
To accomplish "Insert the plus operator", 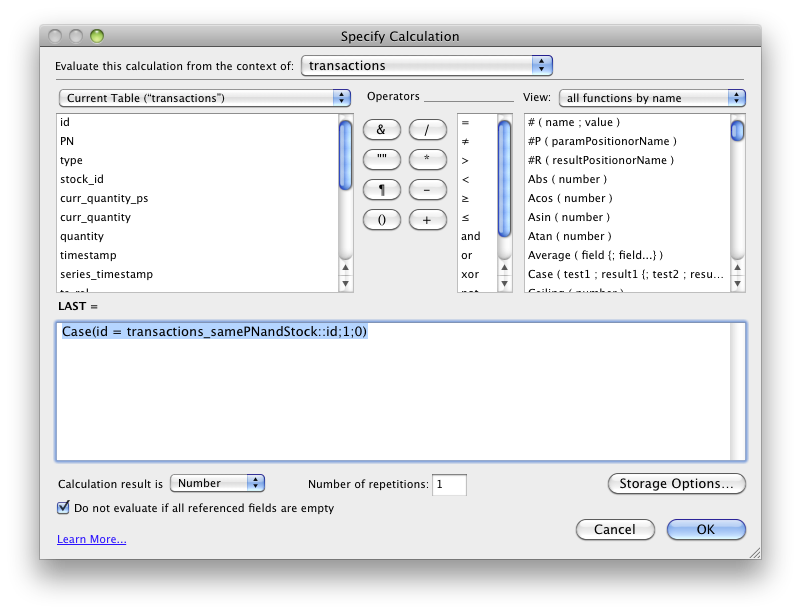I will click(428, 220).
